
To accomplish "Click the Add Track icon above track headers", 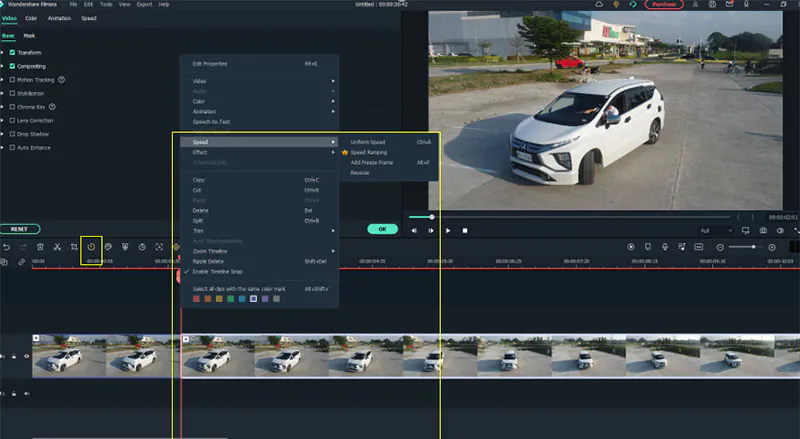I will point(4,262).
